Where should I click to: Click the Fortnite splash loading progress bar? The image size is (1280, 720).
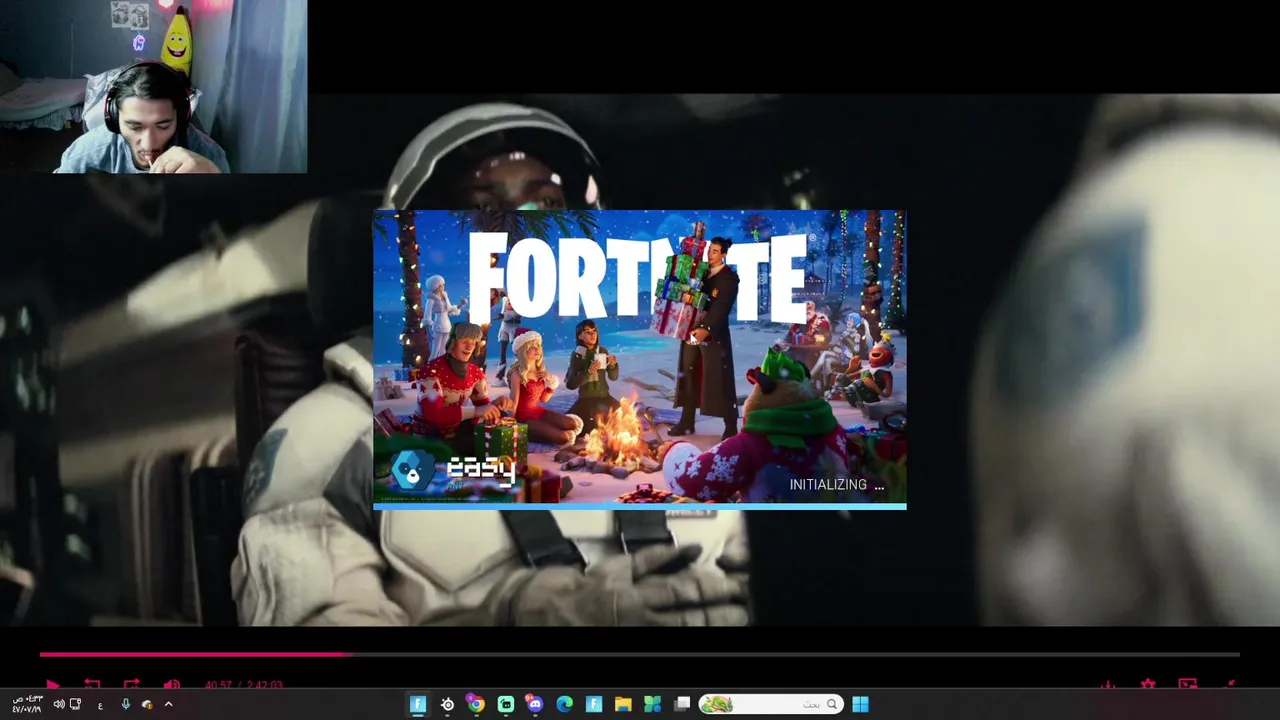click(x=640, y=507)
